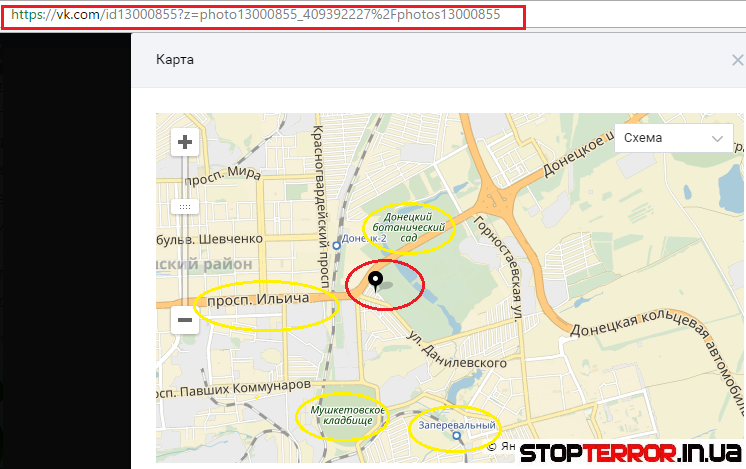The height and width of the screenshot is (469, 746).
Task: Select the Донецк-2 railway station icon
Action: [x=338, y=241]
